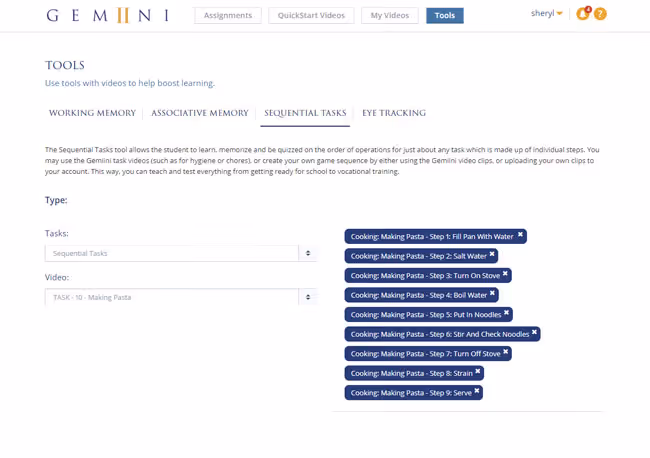Image resolution: width=650 pixels, height=458 pixels.
Task: Remove Step 9: Serve tag
Action: coord(477,391)
